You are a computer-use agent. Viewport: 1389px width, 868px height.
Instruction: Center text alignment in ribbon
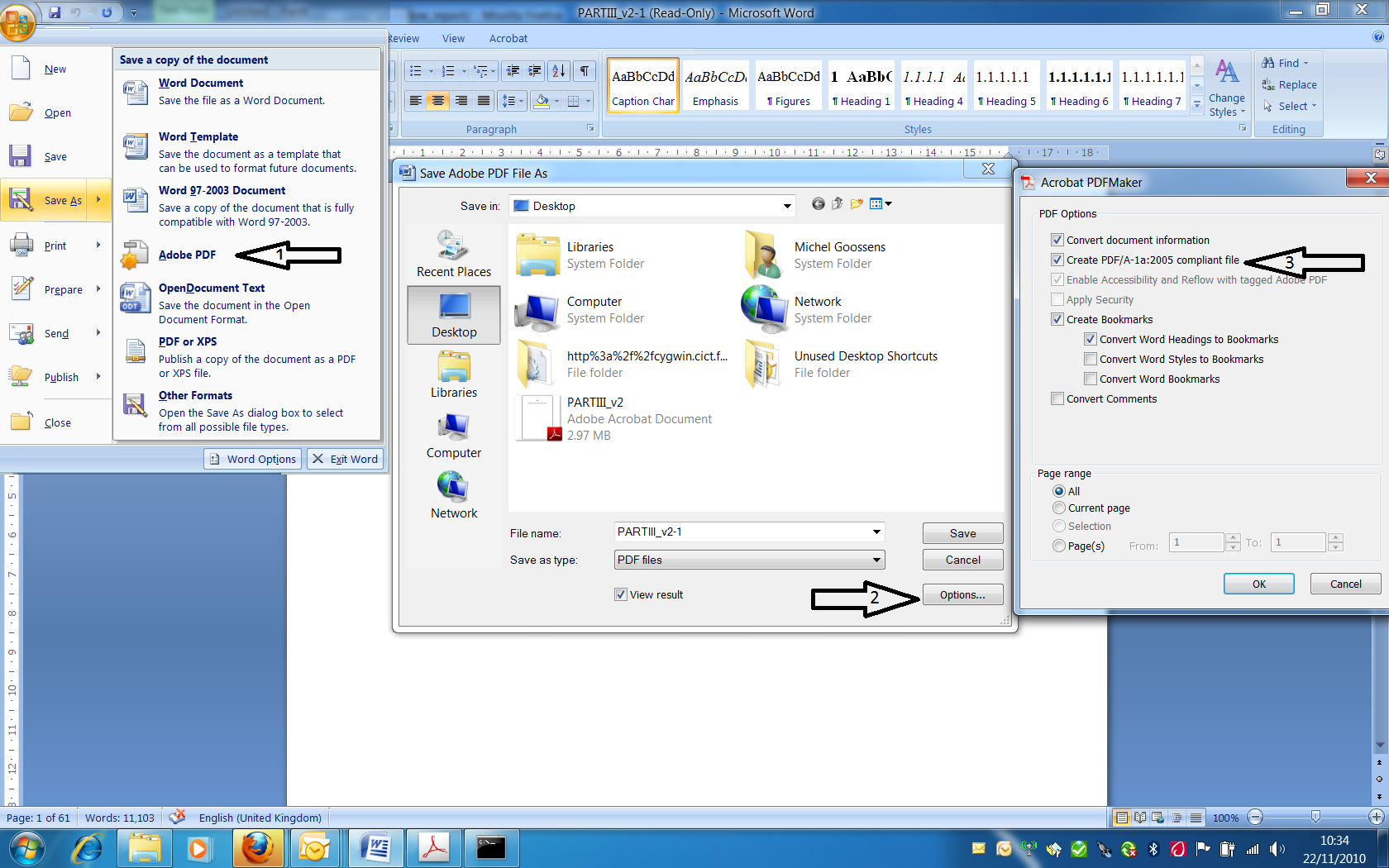[438, 101]
